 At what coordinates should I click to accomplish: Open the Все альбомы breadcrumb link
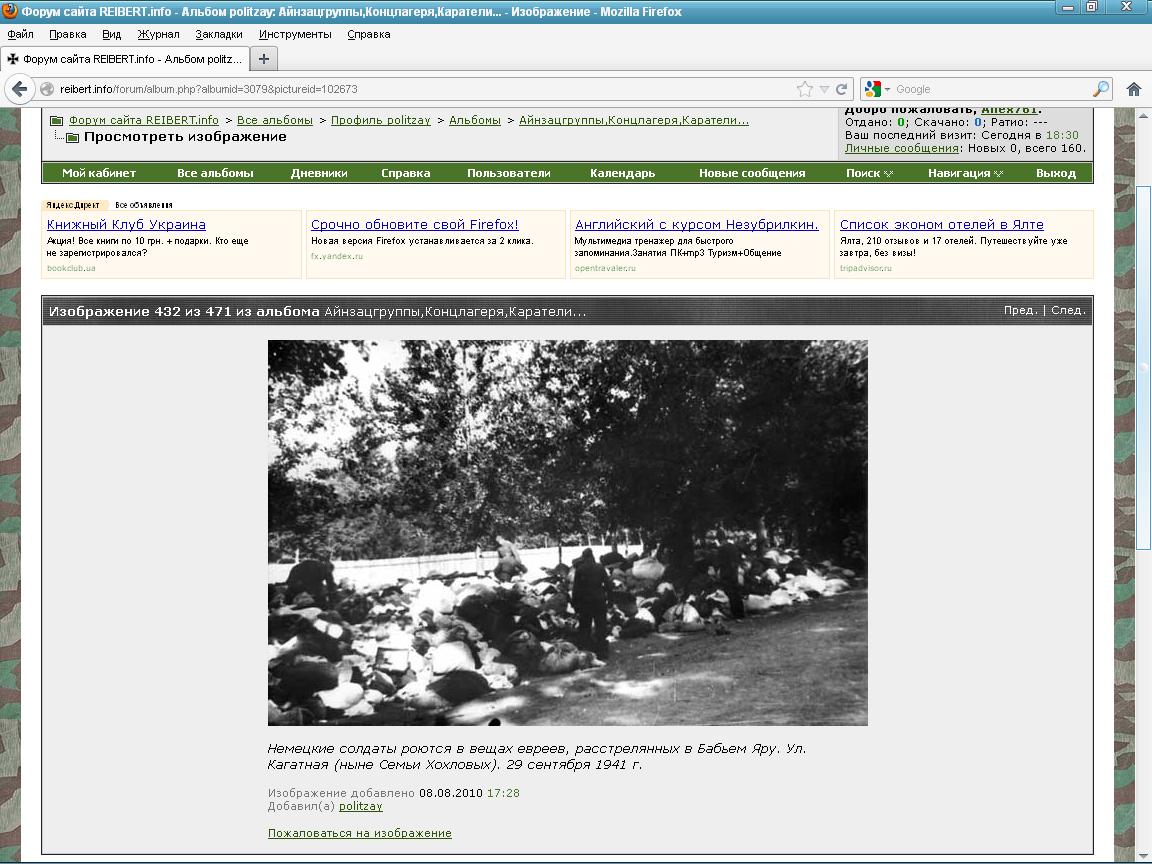(275, 120)
